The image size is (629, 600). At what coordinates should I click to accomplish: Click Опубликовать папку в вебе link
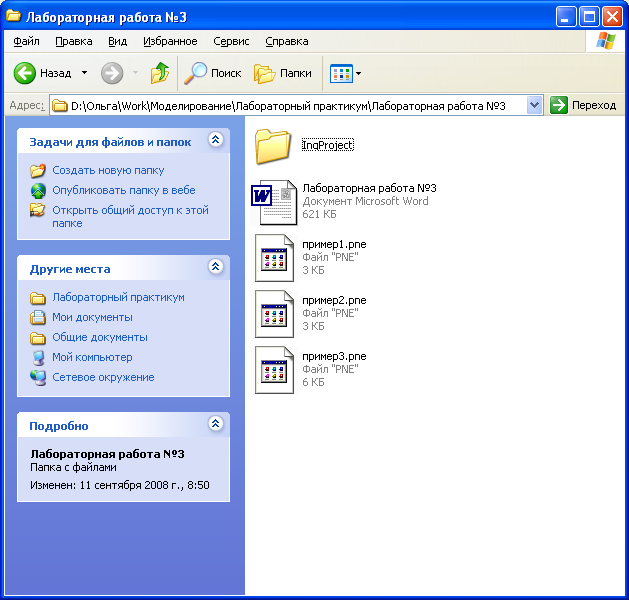click(124, 190)
